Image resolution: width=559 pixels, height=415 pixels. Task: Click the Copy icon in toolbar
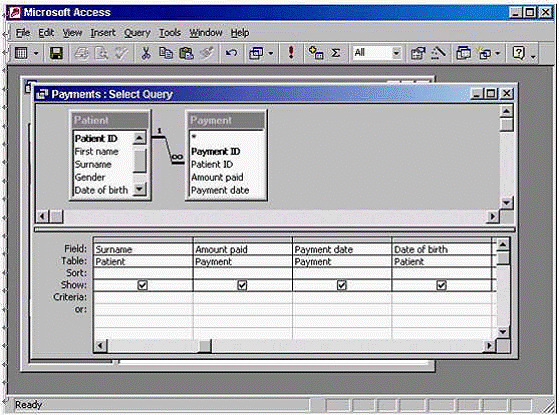166,53
